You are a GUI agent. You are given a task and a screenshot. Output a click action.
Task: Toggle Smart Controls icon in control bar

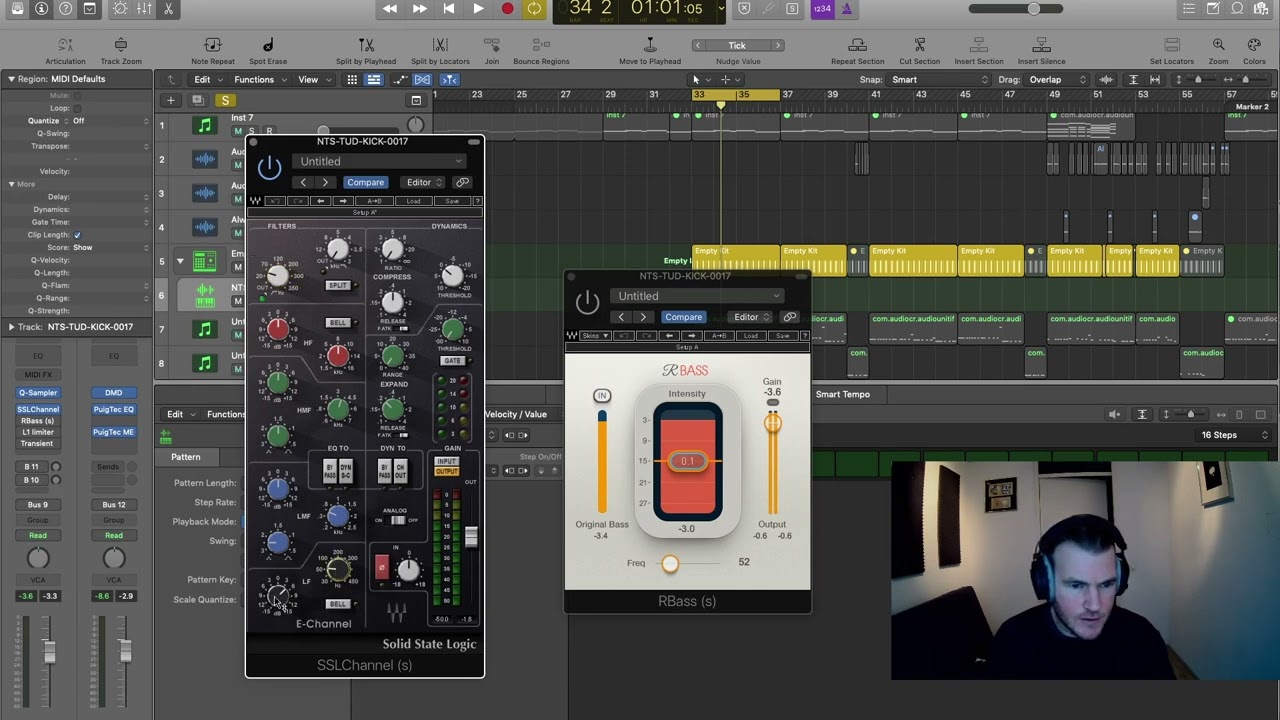119,9
